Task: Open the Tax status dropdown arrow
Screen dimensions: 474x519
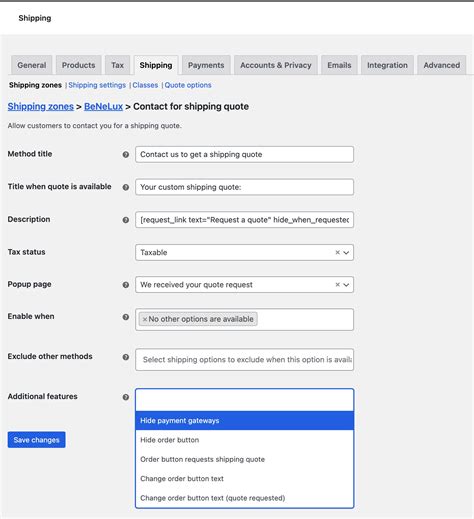Action: point(346,253)
